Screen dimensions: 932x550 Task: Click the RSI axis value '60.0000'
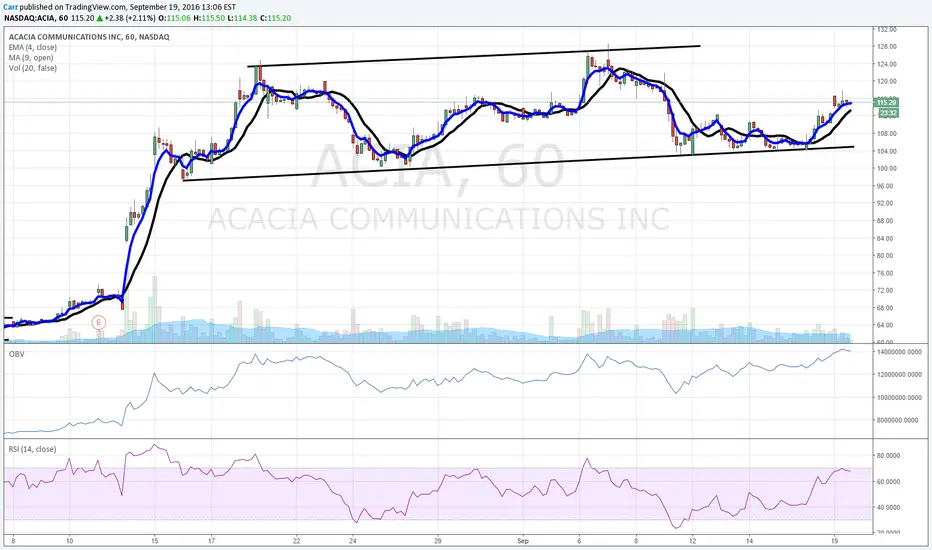[x=888, y=482]
